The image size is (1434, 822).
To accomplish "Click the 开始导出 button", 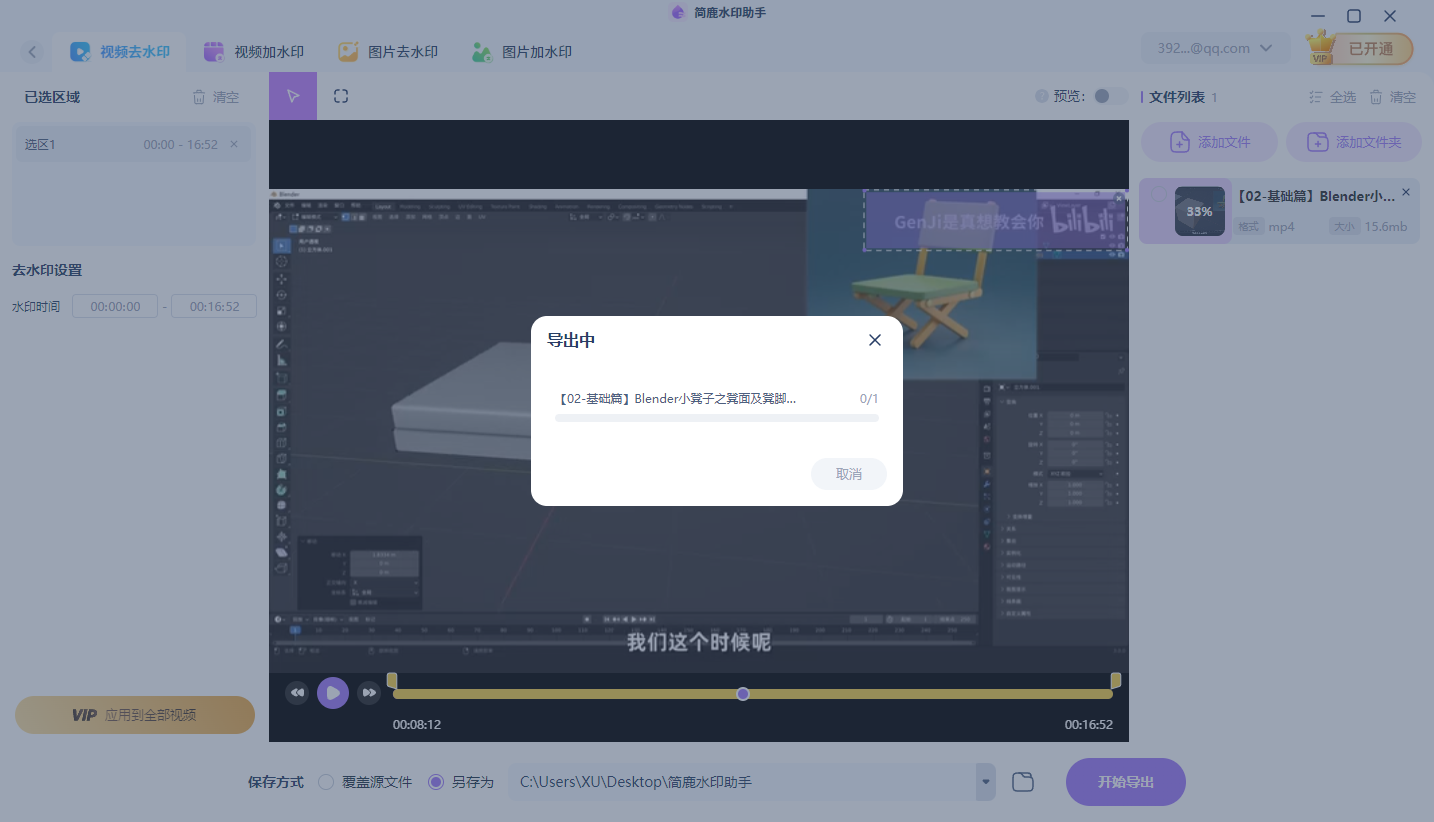I will pyautogui.click(x=1125, y=782).
